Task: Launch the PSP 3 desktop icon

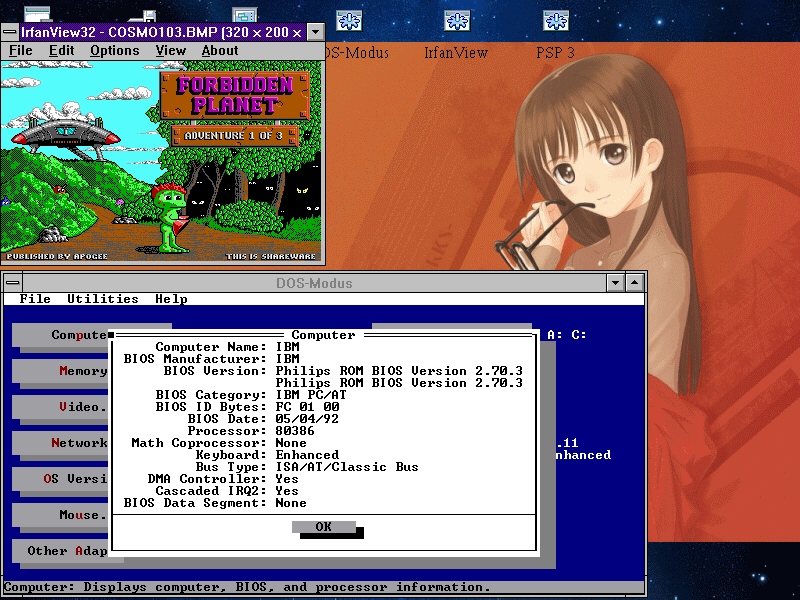Action: pyautogui.click(x=556, y=21)
